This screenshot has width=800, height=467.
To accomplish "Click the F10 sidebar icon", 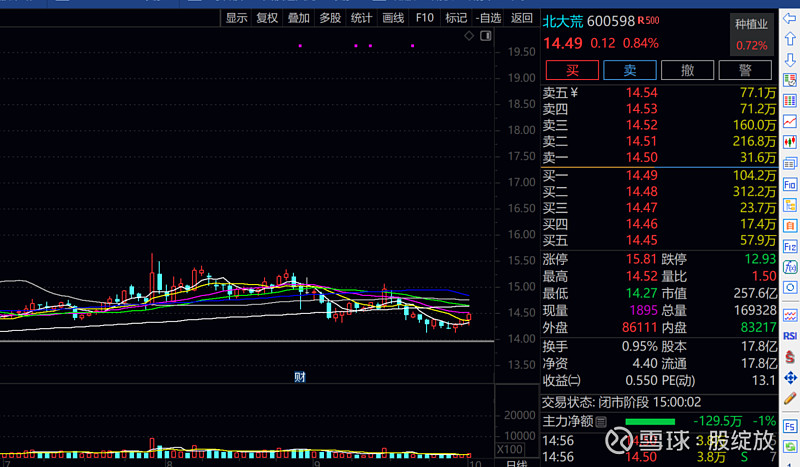I will pyautogui.click(x=790, y=184).
